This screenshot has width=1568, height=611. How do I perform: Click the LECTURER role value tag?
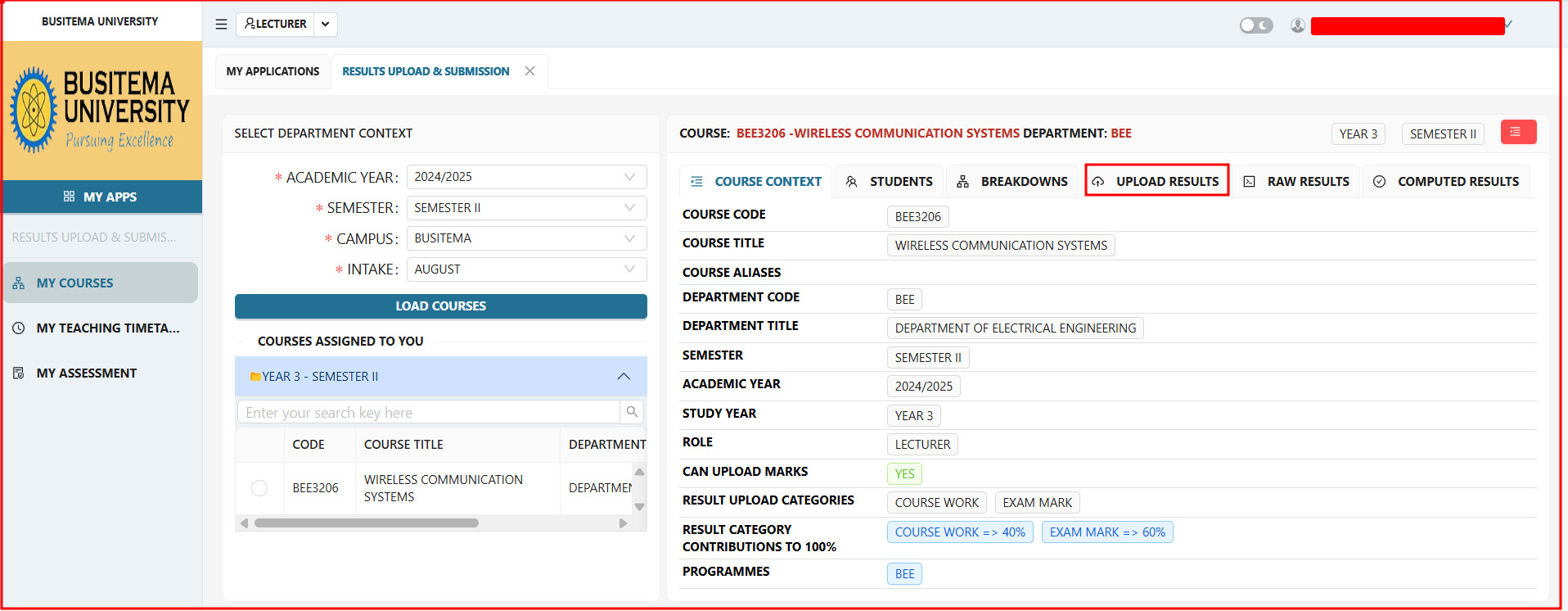(922, 445)
